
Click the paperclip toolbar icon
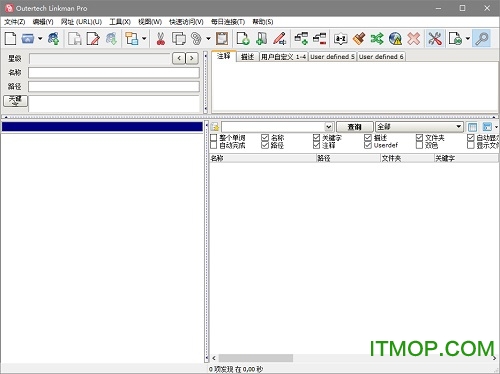(x=197, y=39)
